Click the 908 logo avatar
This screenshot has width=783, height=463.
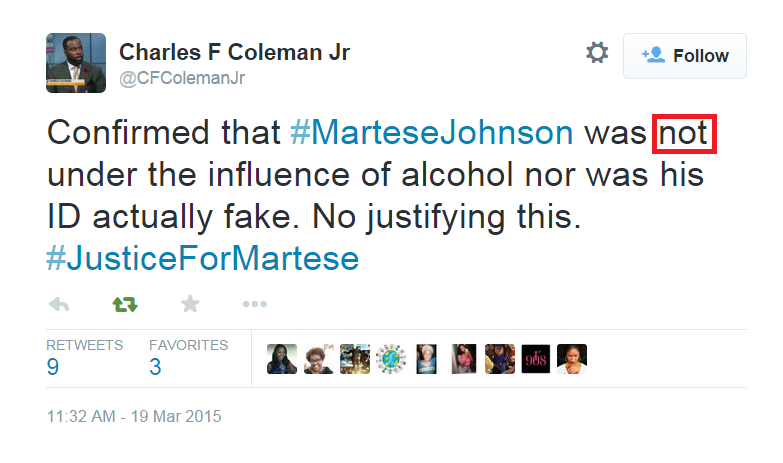pyautogui.click(x=535, y=359)
